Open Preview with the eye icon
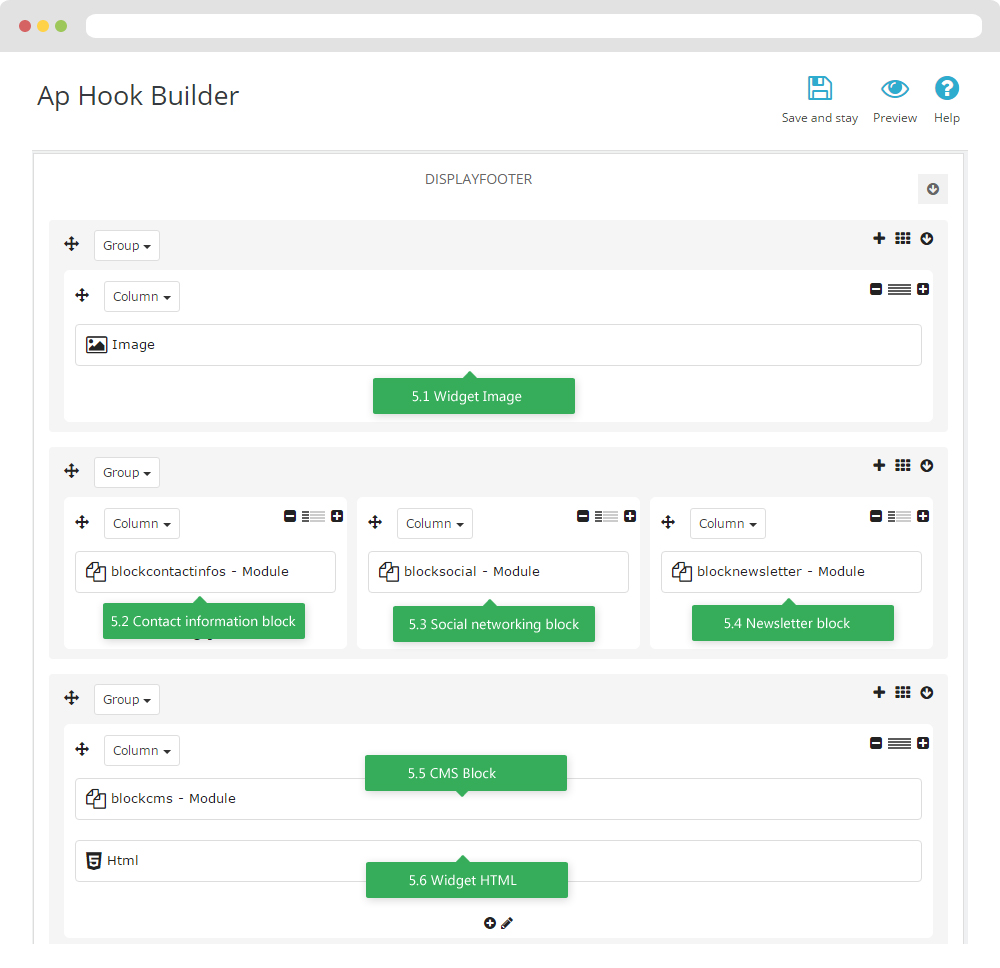1000x968 pixels. pyautogui.click(x=894, y=89)
